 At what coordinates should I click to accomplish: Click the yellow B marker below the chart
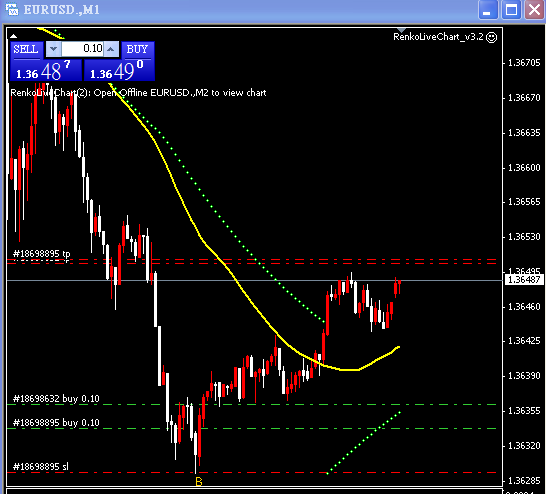coord(199,481)
